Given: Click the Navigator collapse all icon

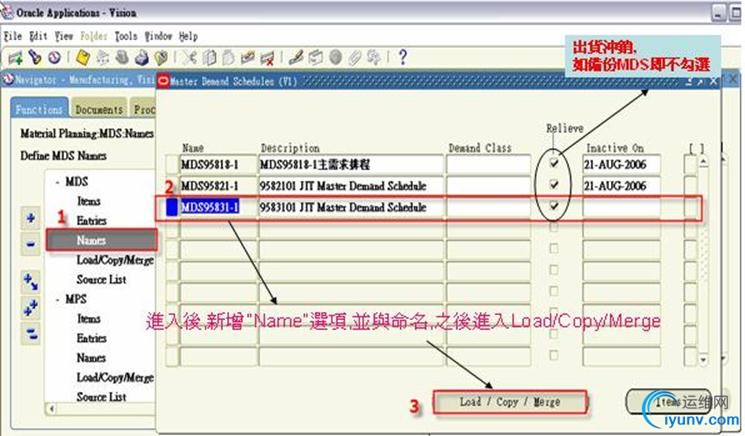Looking at the screenshot, I should click(x=30, y=333).
